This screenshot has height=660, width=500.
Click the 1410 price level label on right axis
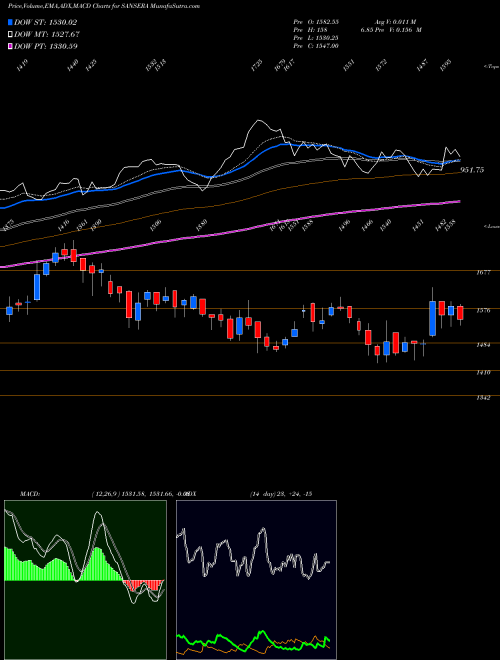484,373
